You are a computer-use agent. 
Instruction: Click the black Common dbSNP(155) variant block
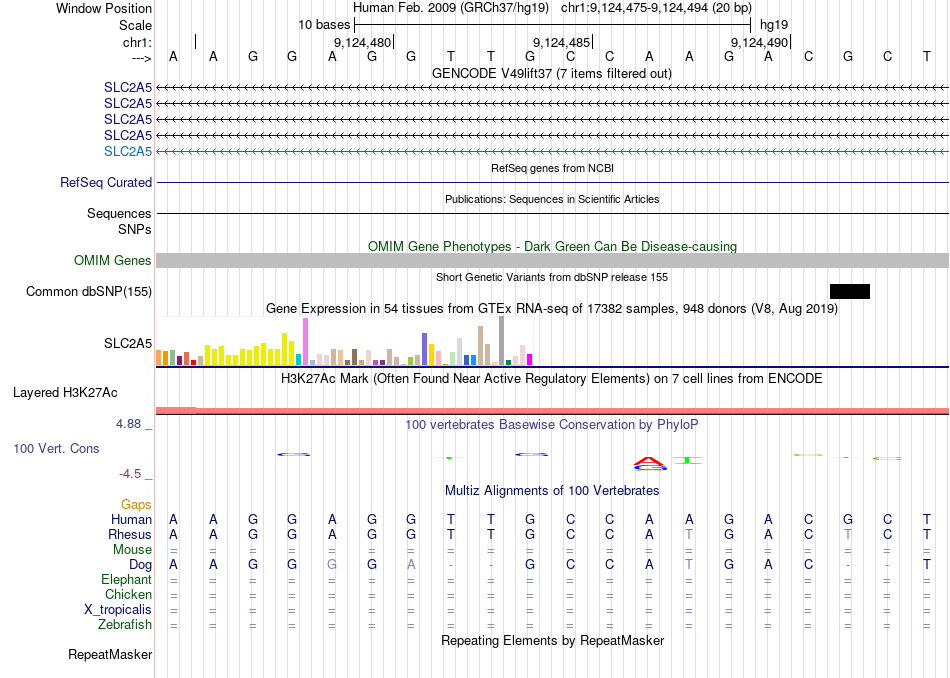click(849, 291)
